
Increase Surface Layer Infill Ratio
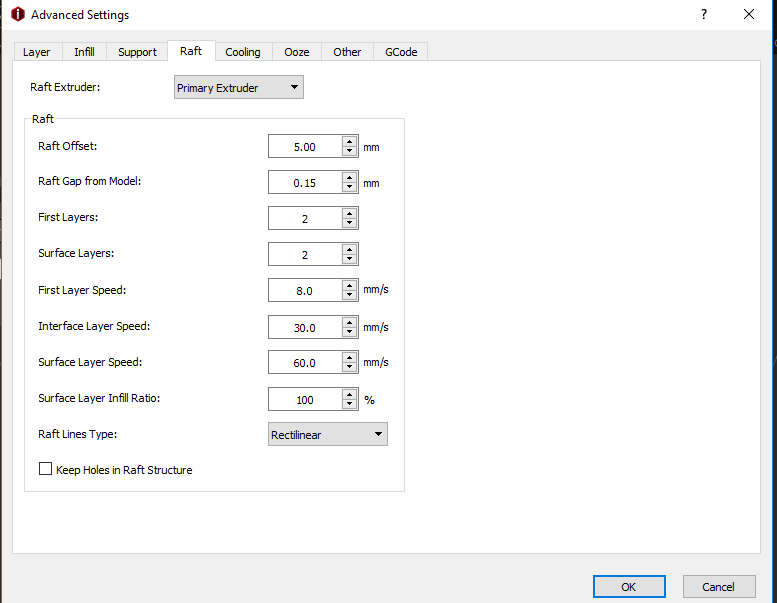[350, 394]
